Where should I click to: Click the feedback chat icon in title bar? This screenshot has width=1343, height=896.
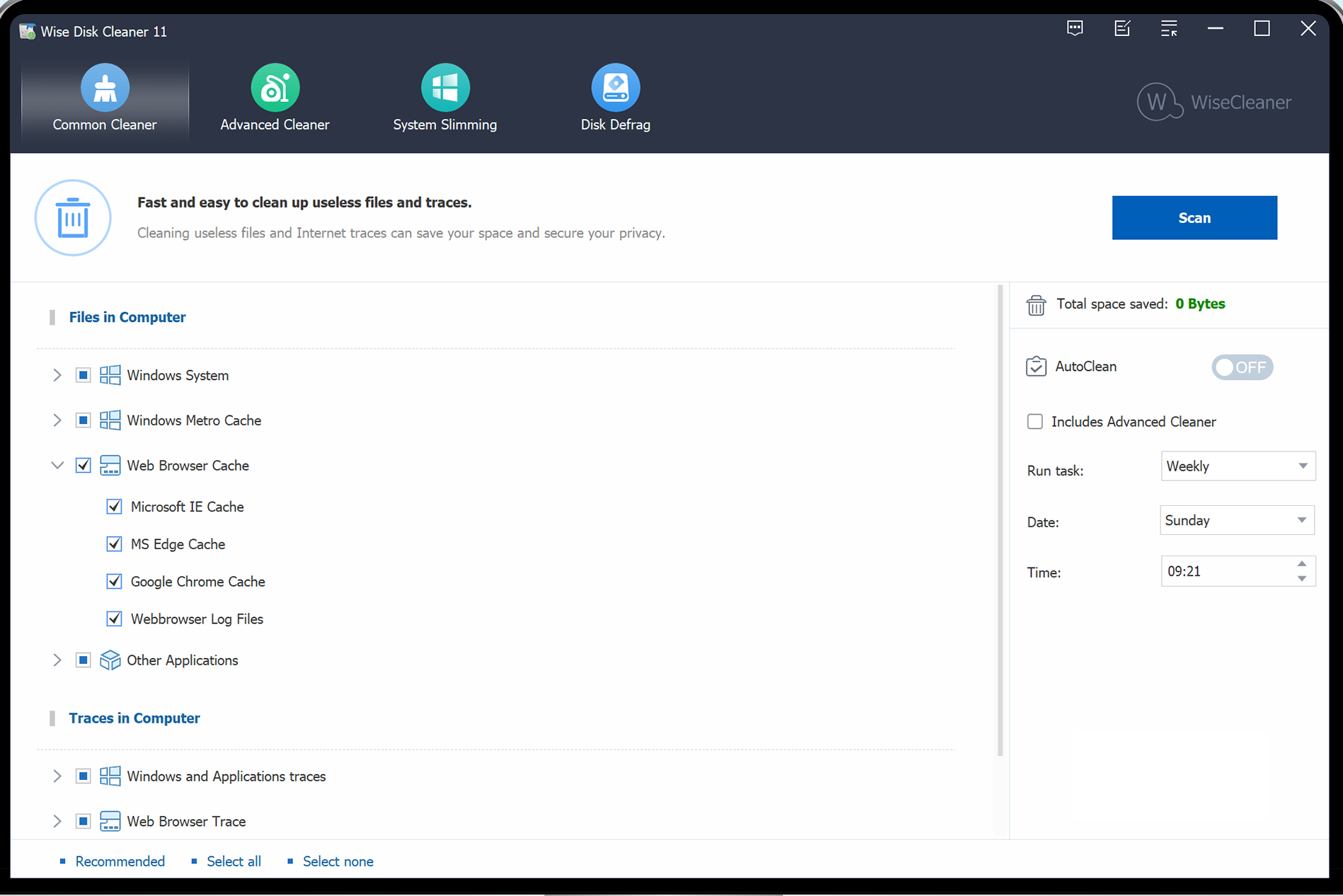pyautogui.click(x=1075, y=28)
